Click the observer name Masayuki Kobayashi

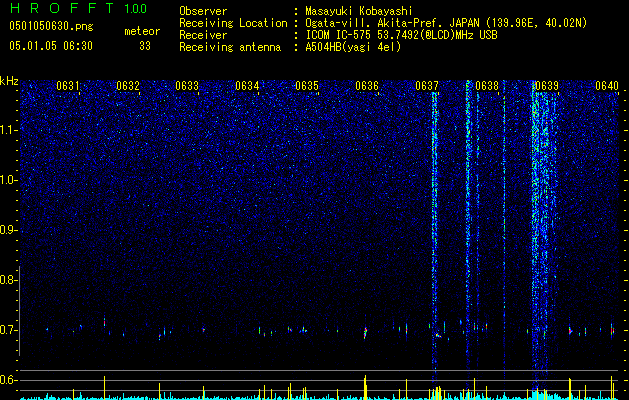359,11
